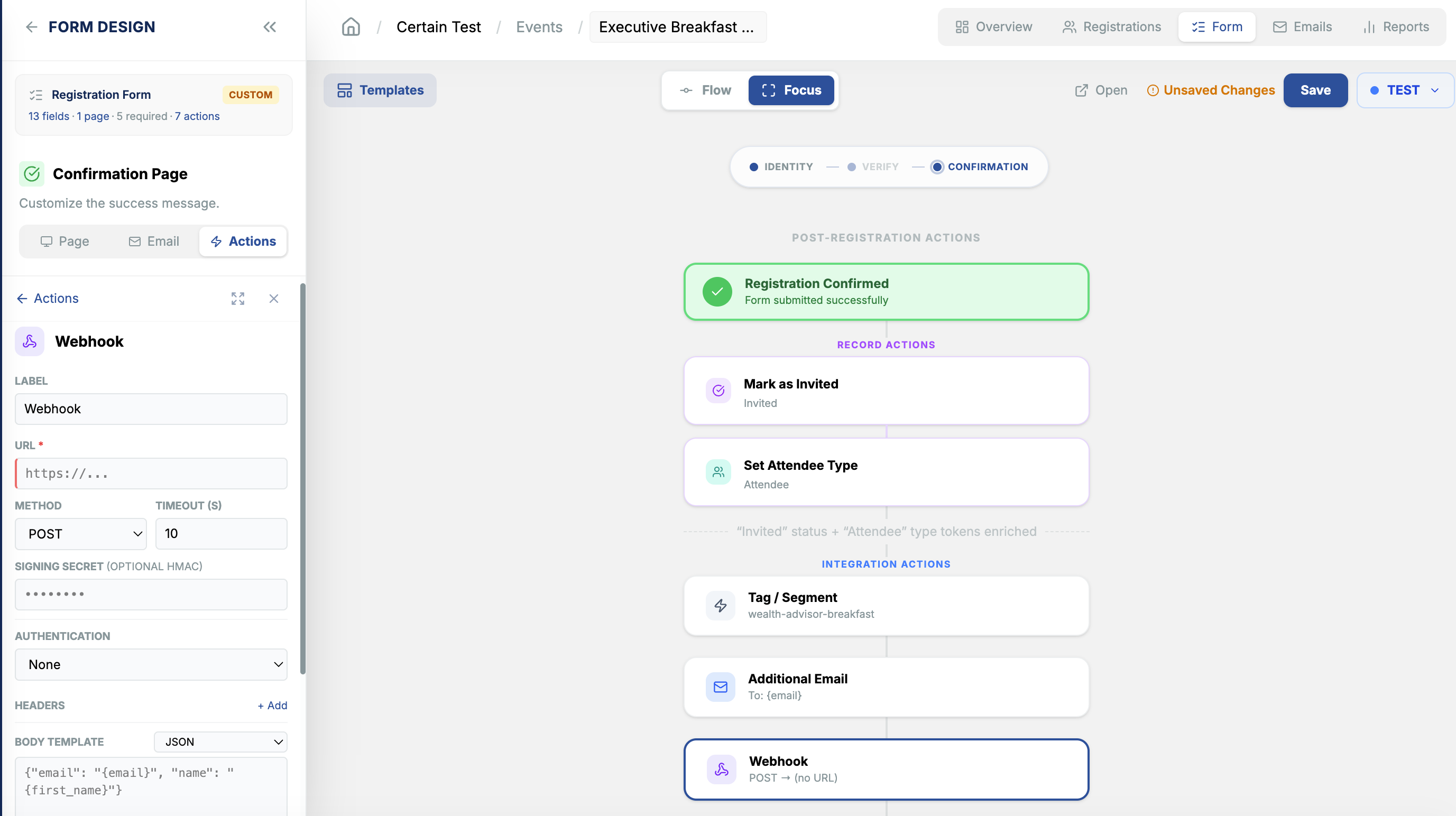
Task: Click the Registration Confirmed green check icon
Action: pos(717,292)
